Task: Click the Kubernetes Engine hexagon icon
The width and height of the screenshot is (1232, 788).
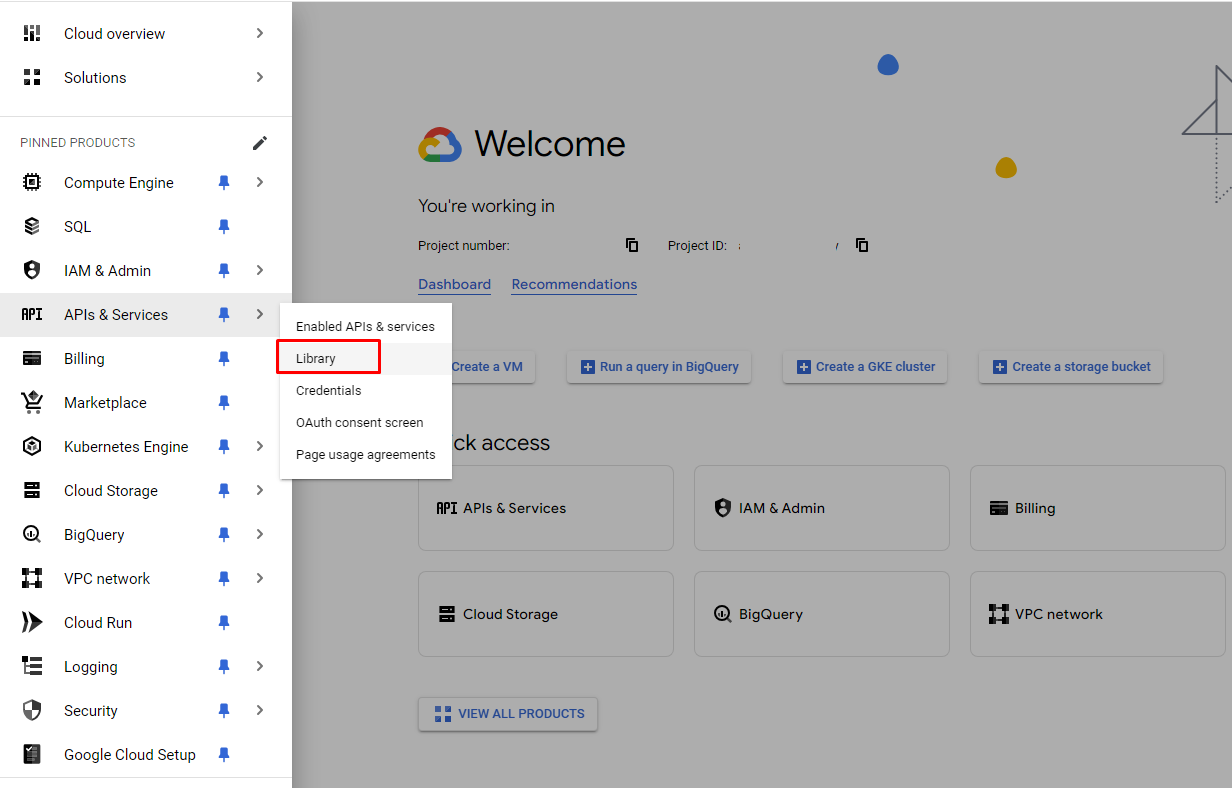Action: point(32,446)
